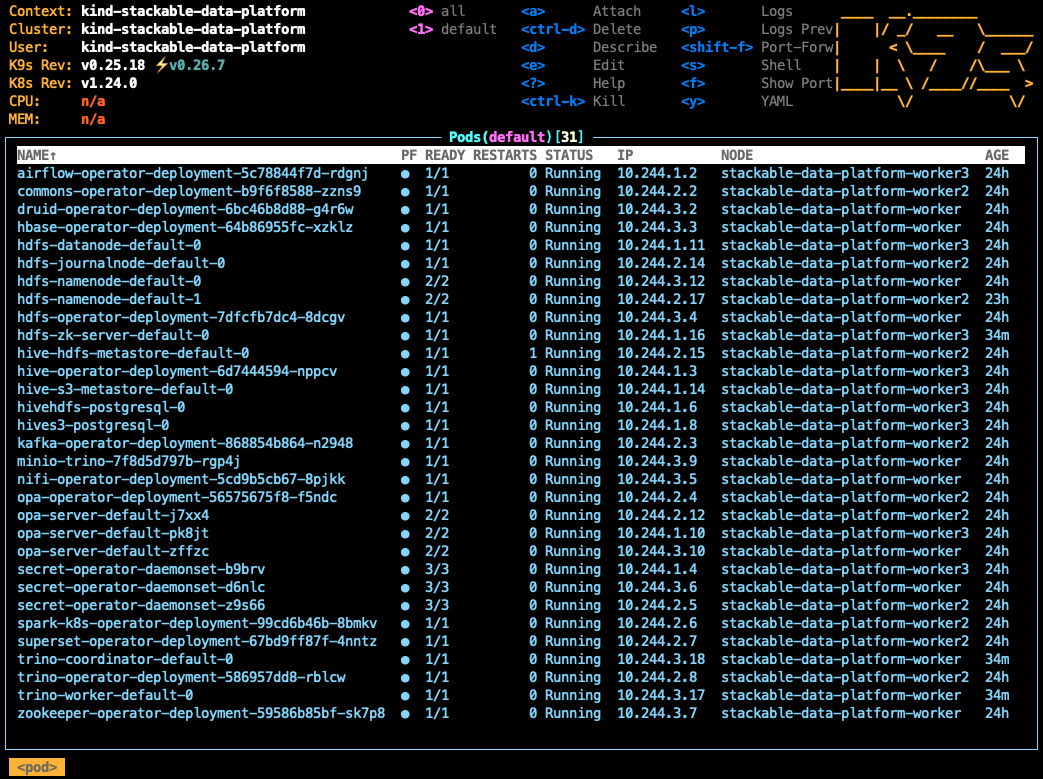Screen dimensions: 1043x779
Task: Click minio-trino-7f8d5d797b-rgp4j pod
Action: [x=520, y=460]
